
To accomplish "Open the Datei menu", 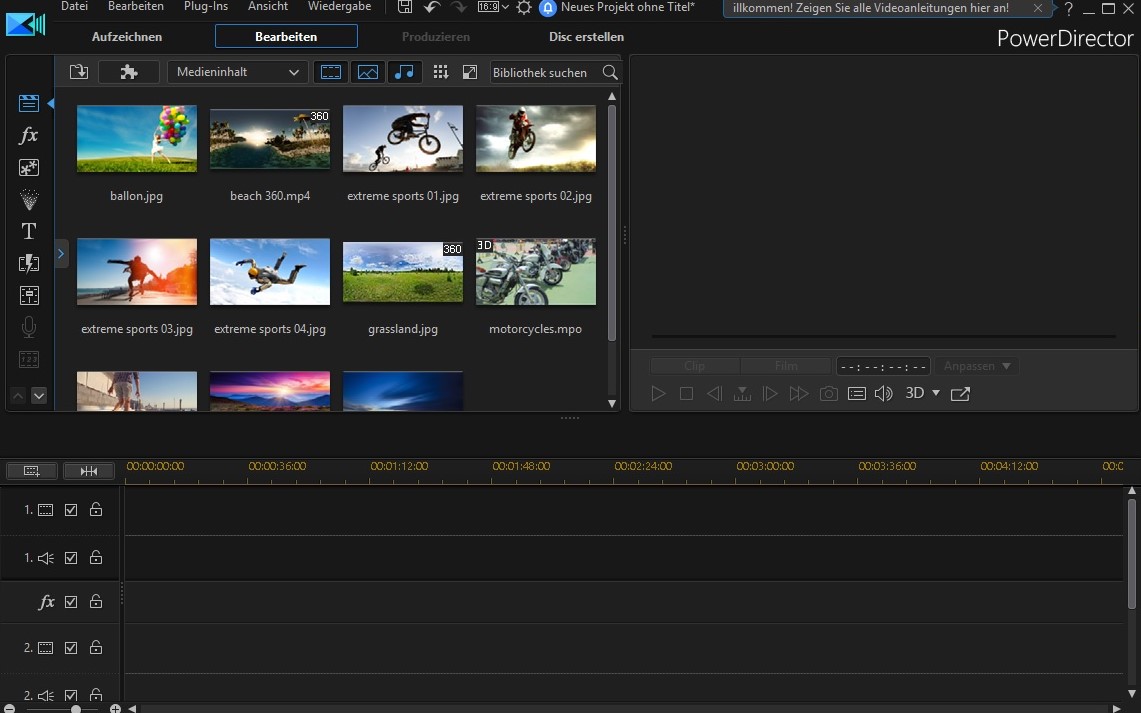I will (74, 7).
